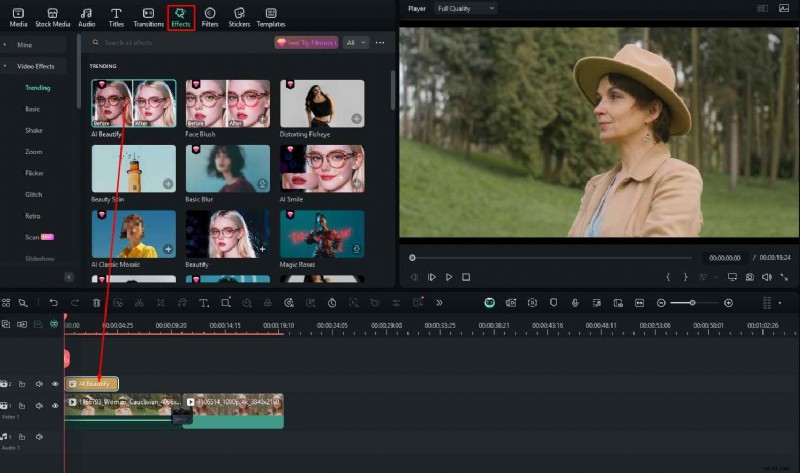Add the Beauty Skin effect
The height and width of the screenshot is (473, 800).
coord(168,184)
